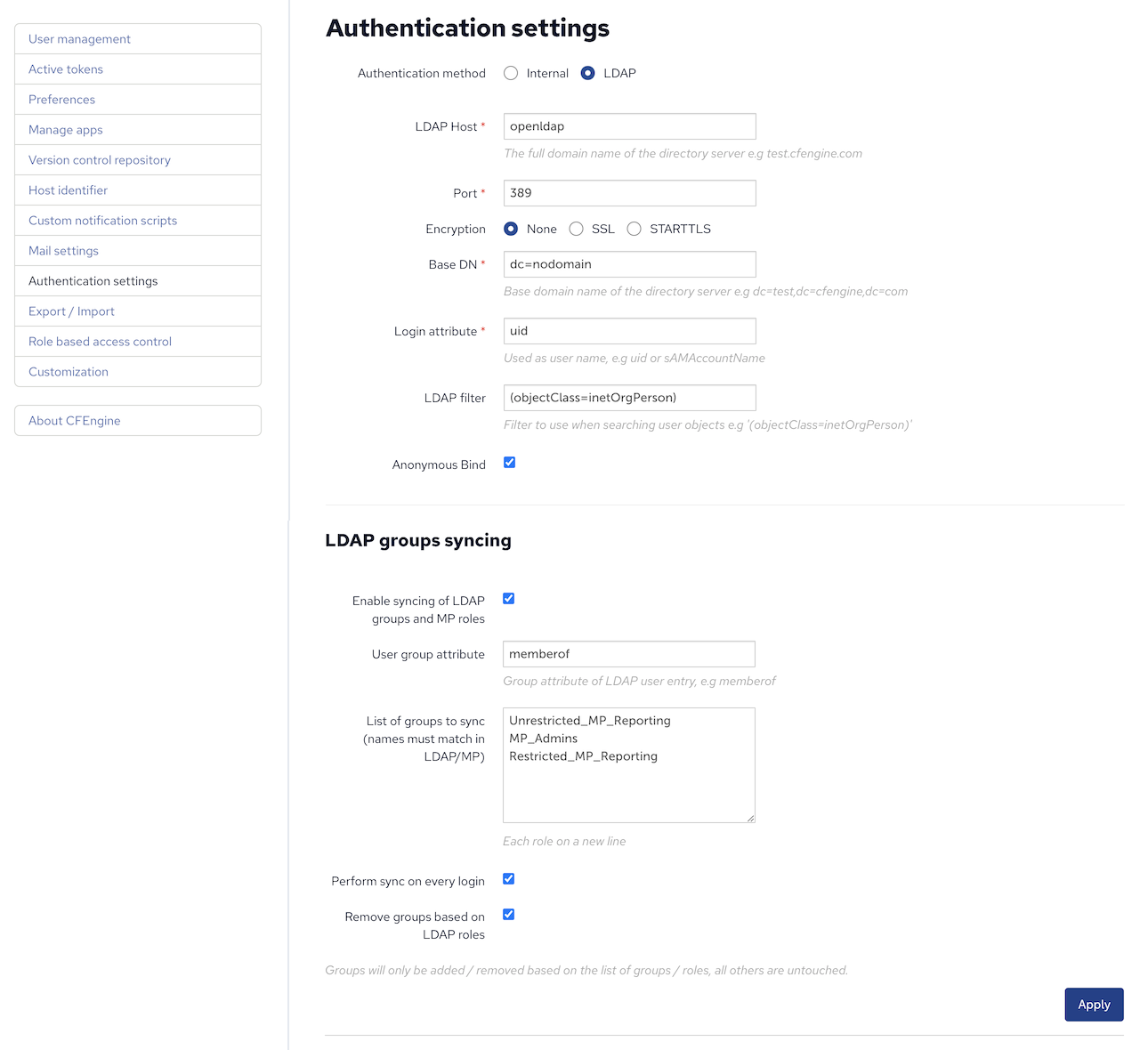This screenshot has width=1148, height=1050.
Task: Open User management settings
Action: coord(79,38)
